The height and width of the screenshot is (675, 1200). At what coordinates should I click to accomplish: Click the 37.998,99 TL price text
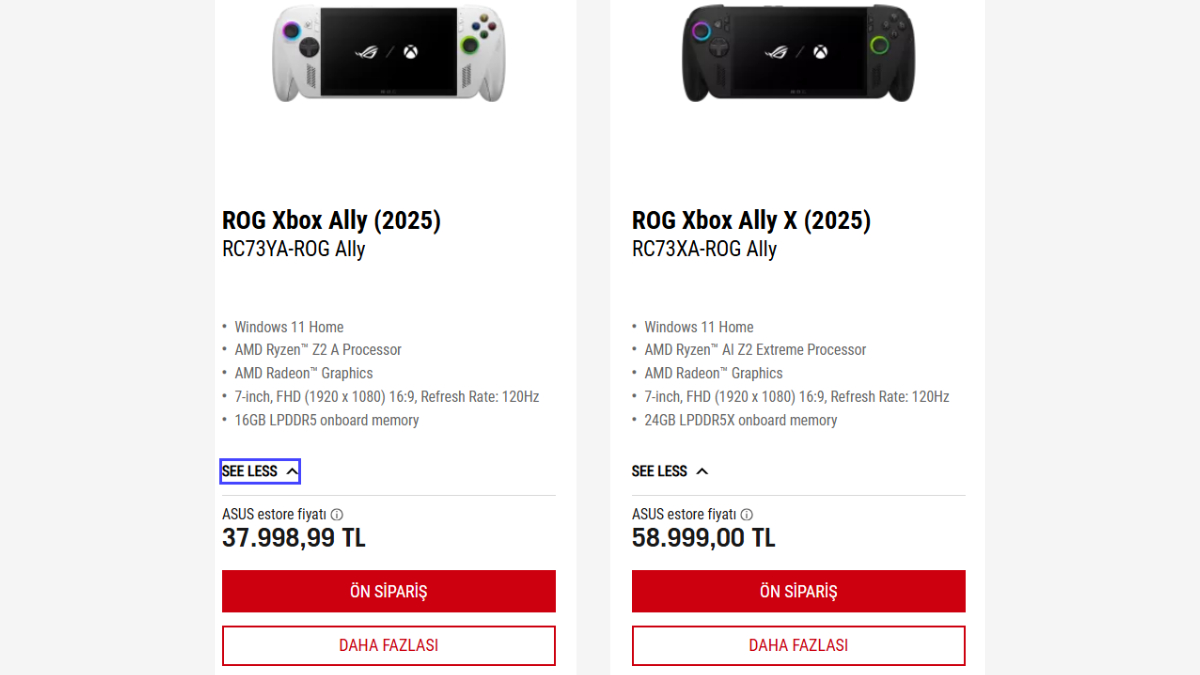[293, 537]
